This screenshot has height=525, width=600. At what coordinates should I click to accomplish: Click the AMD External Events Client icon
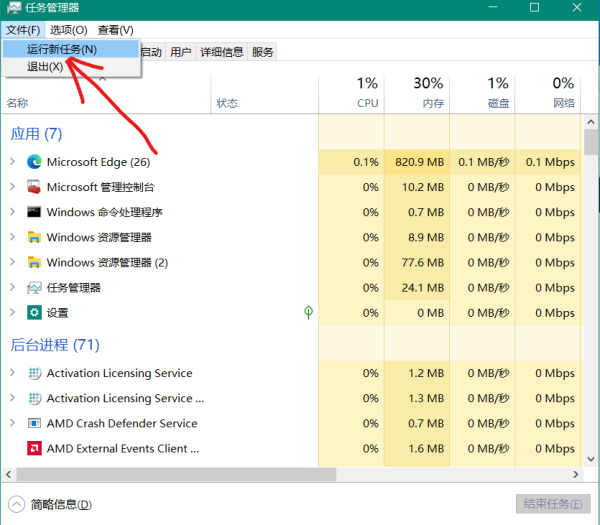(34, 449)
